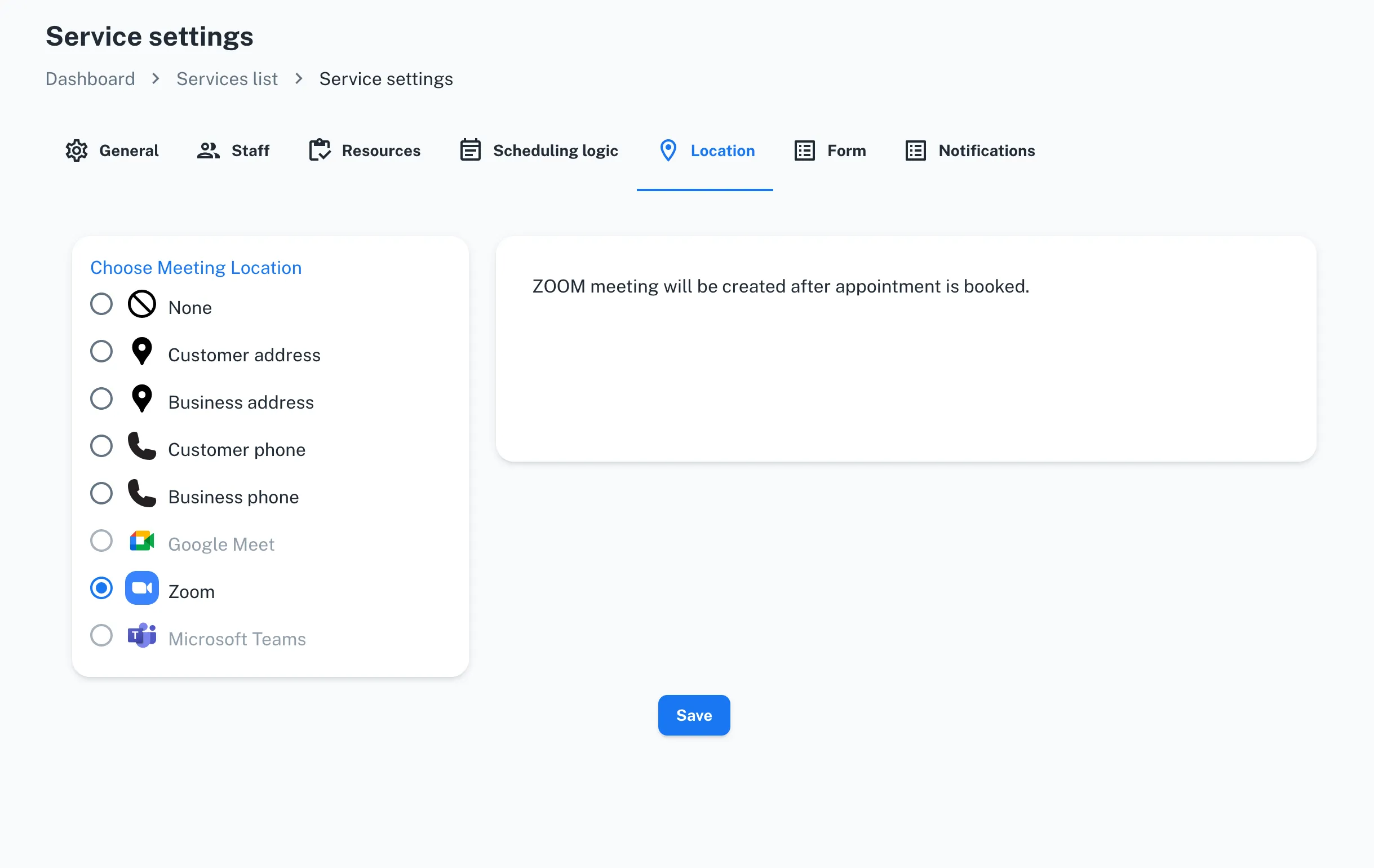Click the Save button
Viewport: 1374px width, 868px height.
[x=693, y=715]
